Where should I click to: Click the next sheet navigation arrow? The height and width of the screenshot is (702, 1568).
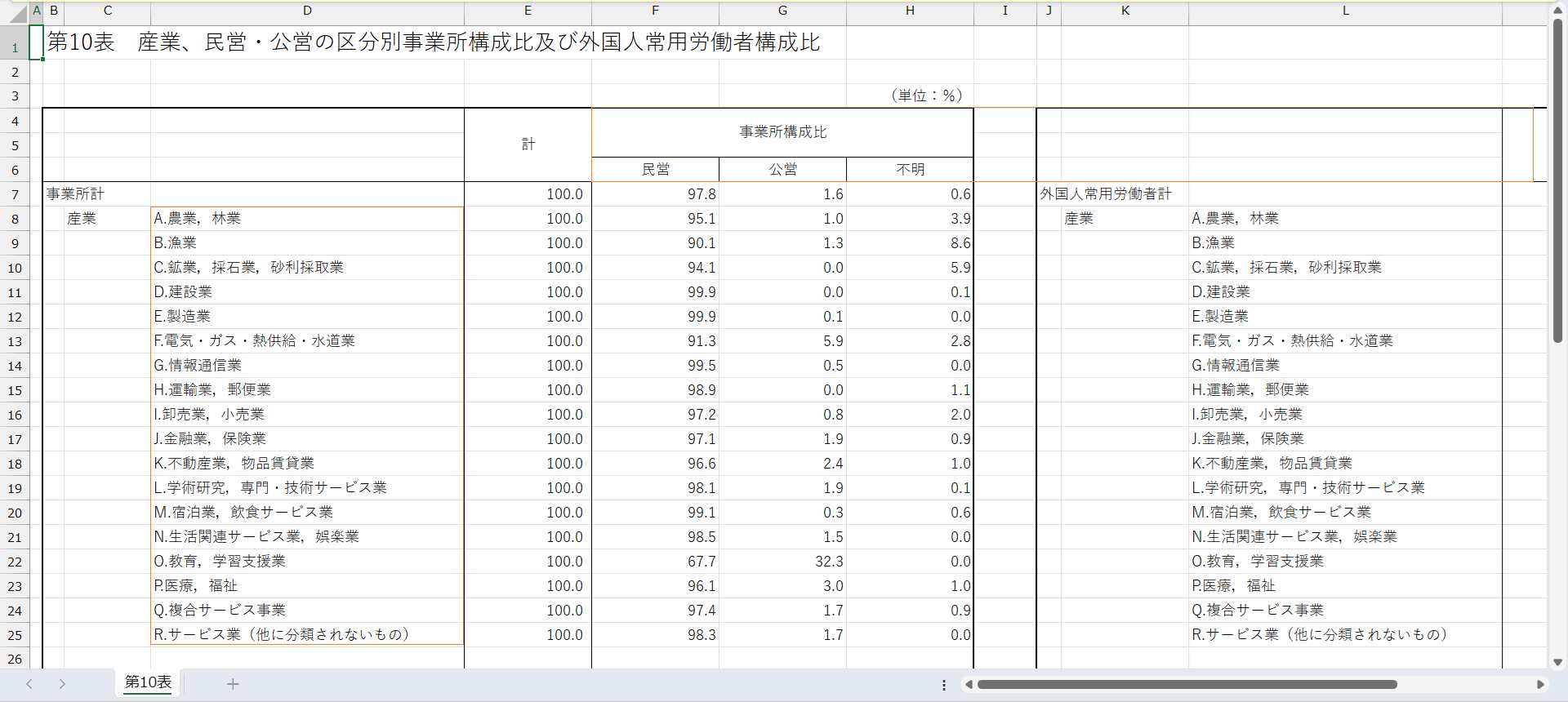tap(62, 684)
